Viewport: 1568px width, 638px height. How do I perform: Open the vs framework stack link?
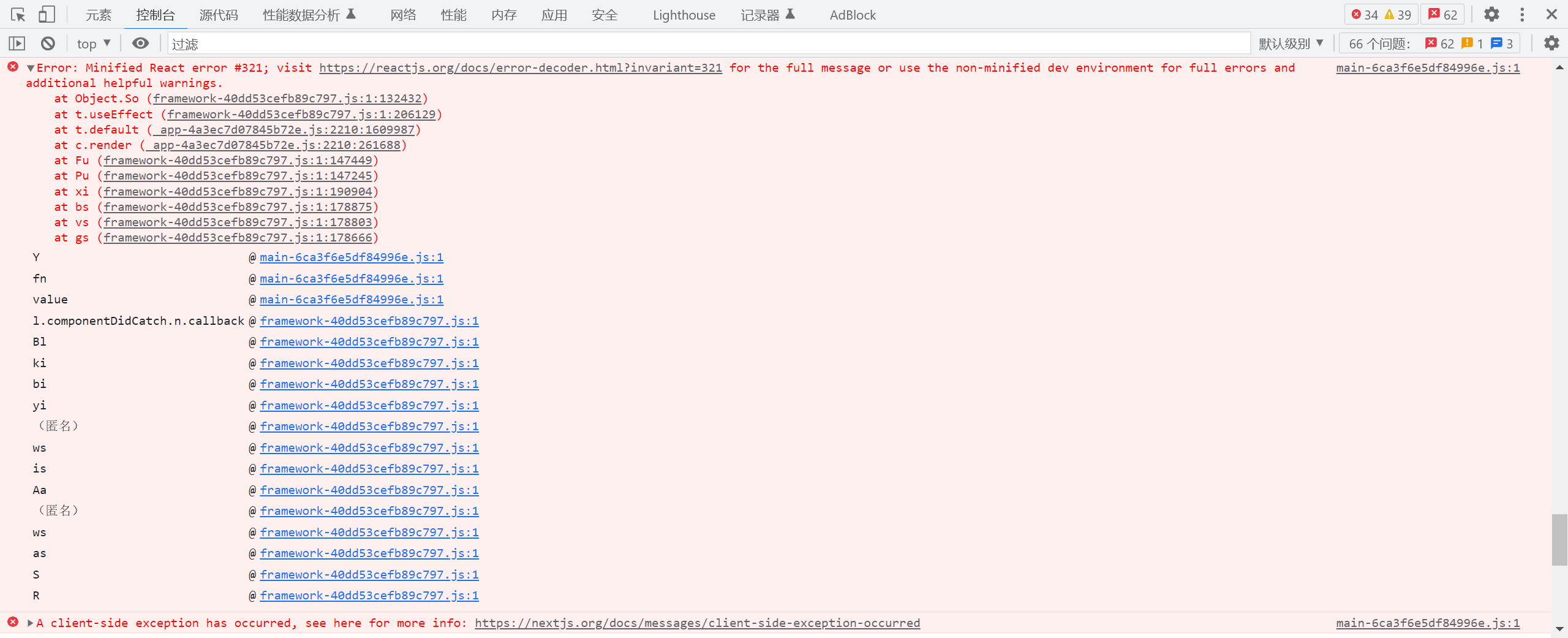238,222
